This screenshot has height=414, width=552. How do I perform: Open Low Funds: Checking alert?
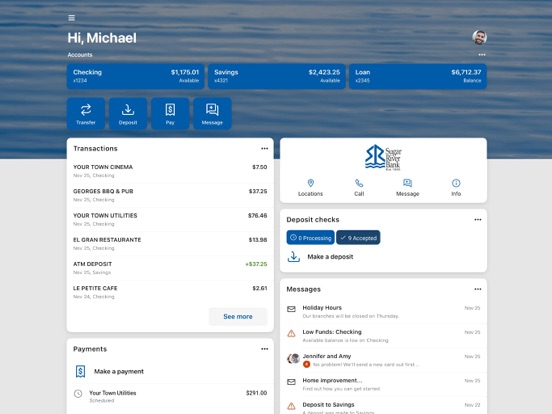tap(383, 336)
